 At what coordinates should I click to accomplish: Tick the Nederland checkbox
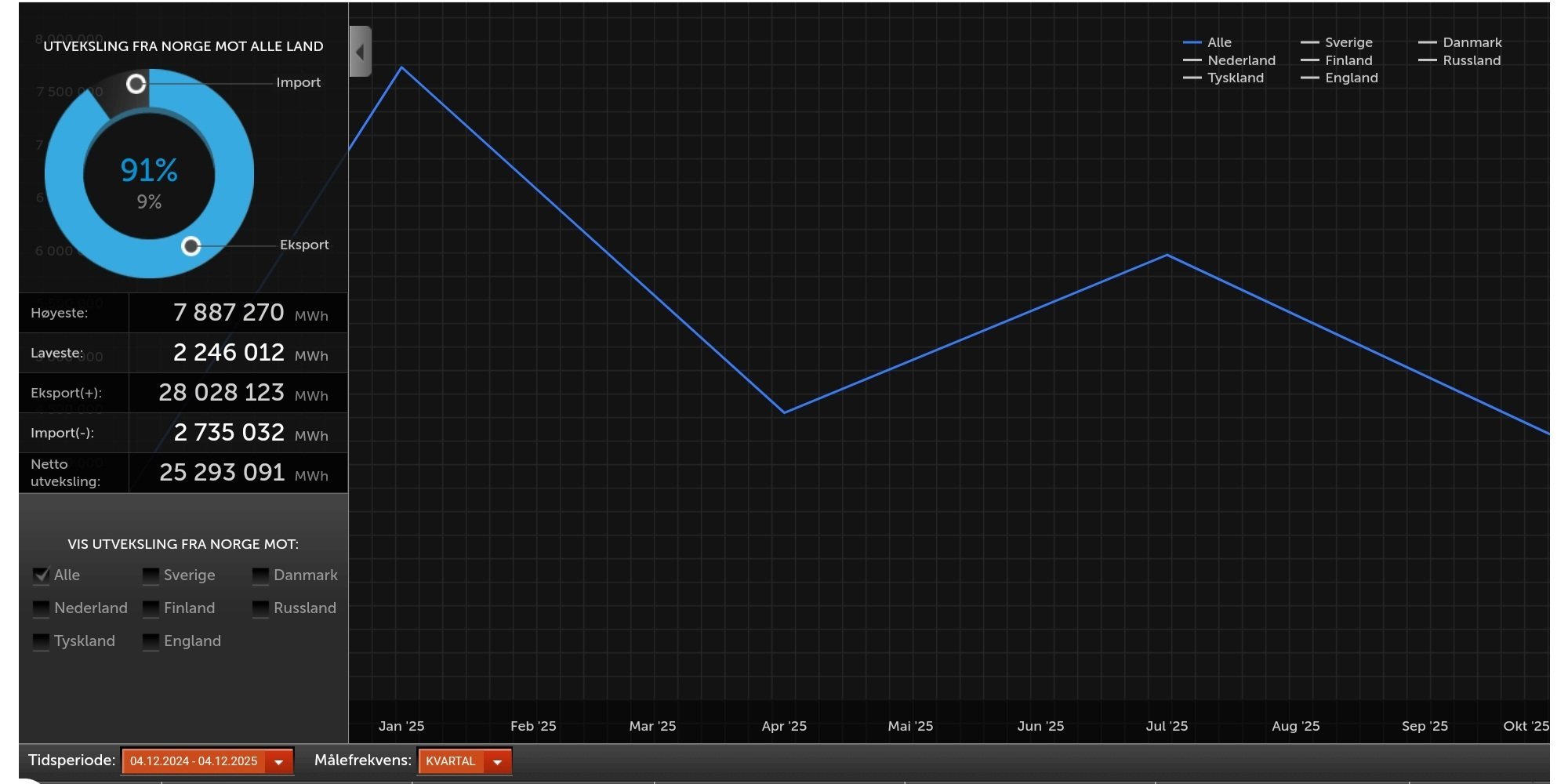coord(41,608)
